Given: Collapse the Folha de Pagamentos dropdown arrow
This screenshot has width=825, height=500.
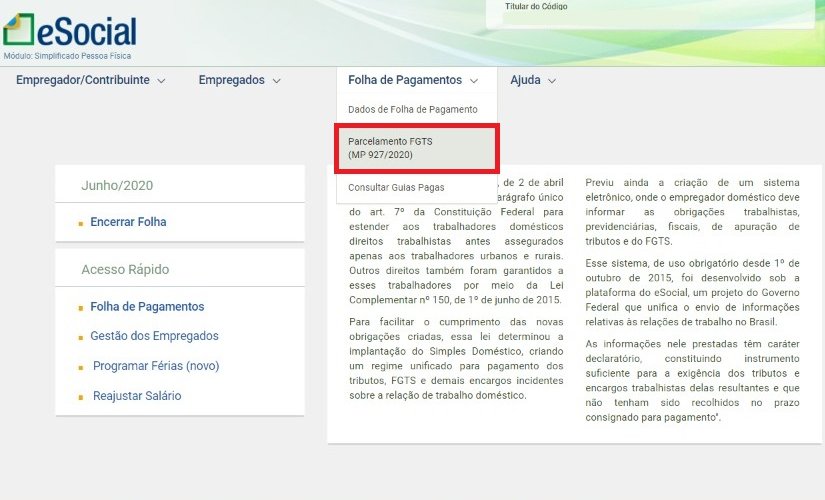Looking at the screenshot, I should point(474,81).
